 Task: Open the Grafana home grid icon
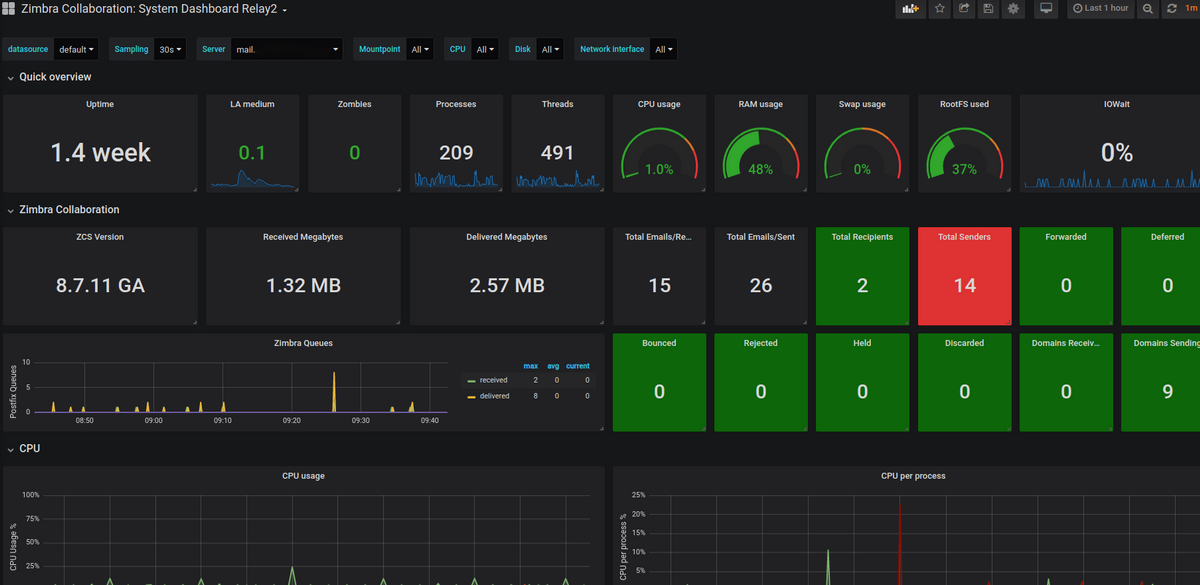click(10, 9)
